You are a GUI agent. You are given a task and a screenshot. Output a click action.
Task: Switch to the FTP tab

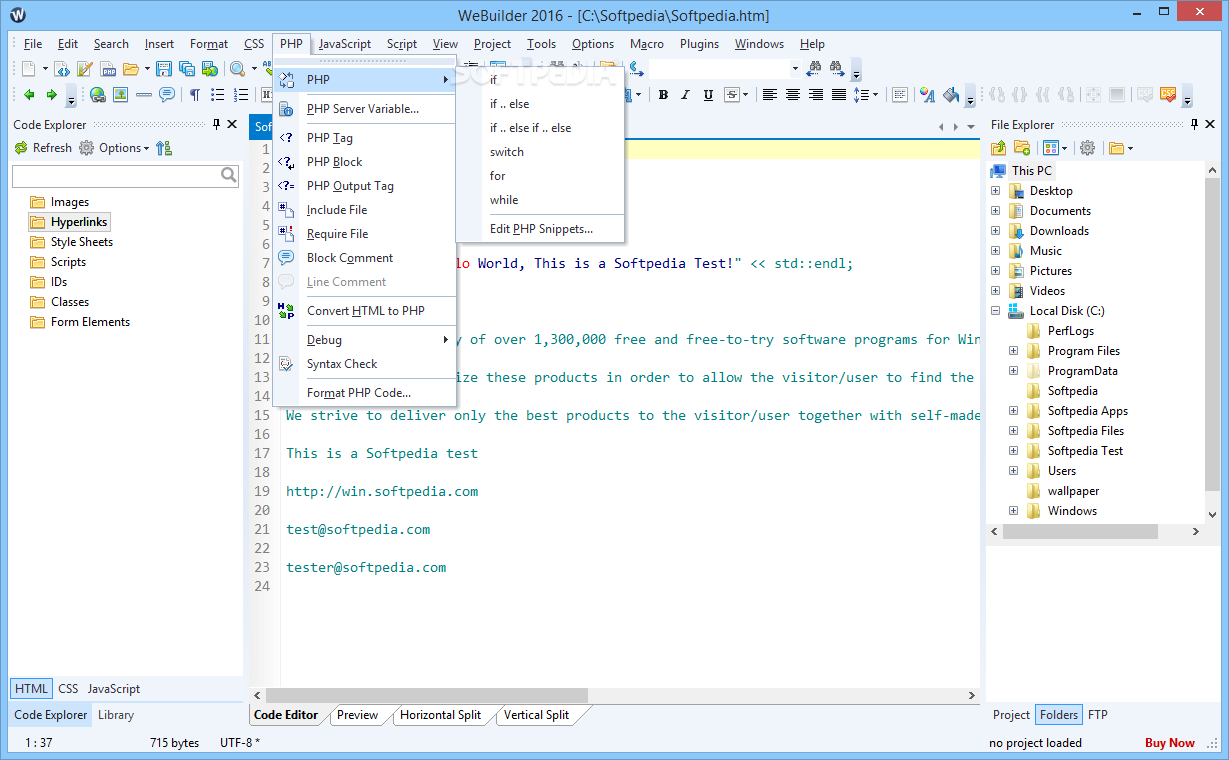1097,715
